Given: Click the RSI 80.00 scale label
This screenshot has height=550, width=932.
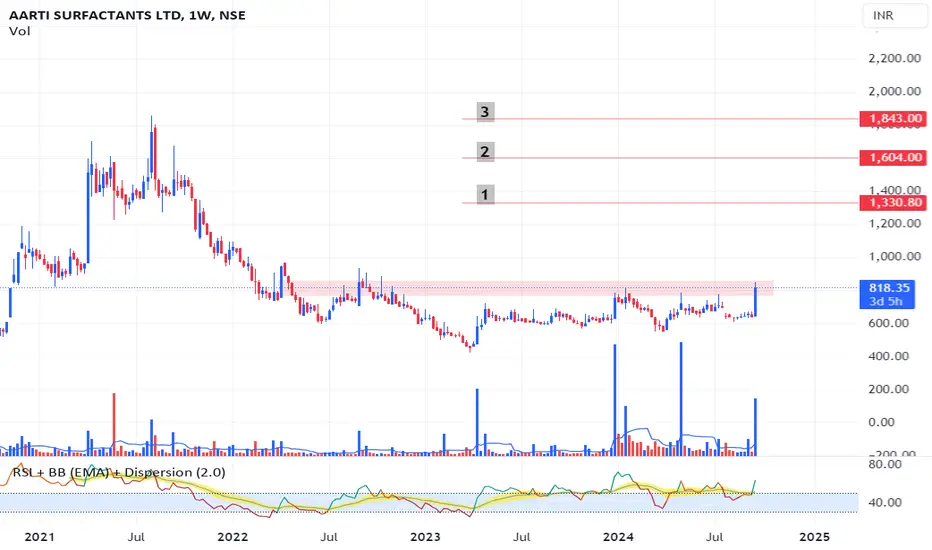Looking at the screenshot, I should pos(885,464).
